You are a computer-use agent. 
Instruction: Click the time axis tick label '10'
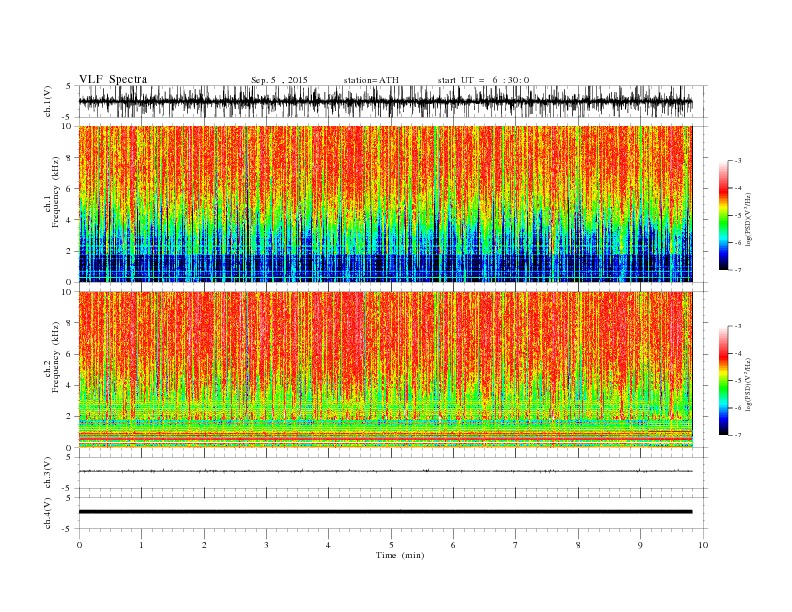click(x=703, y=545)
